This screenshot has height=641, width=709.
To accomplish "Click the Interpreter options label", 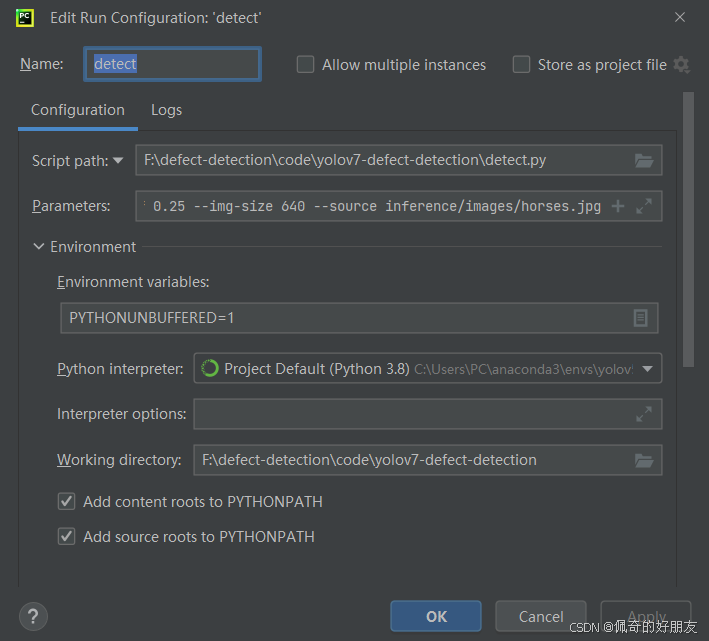I will 122,414.
